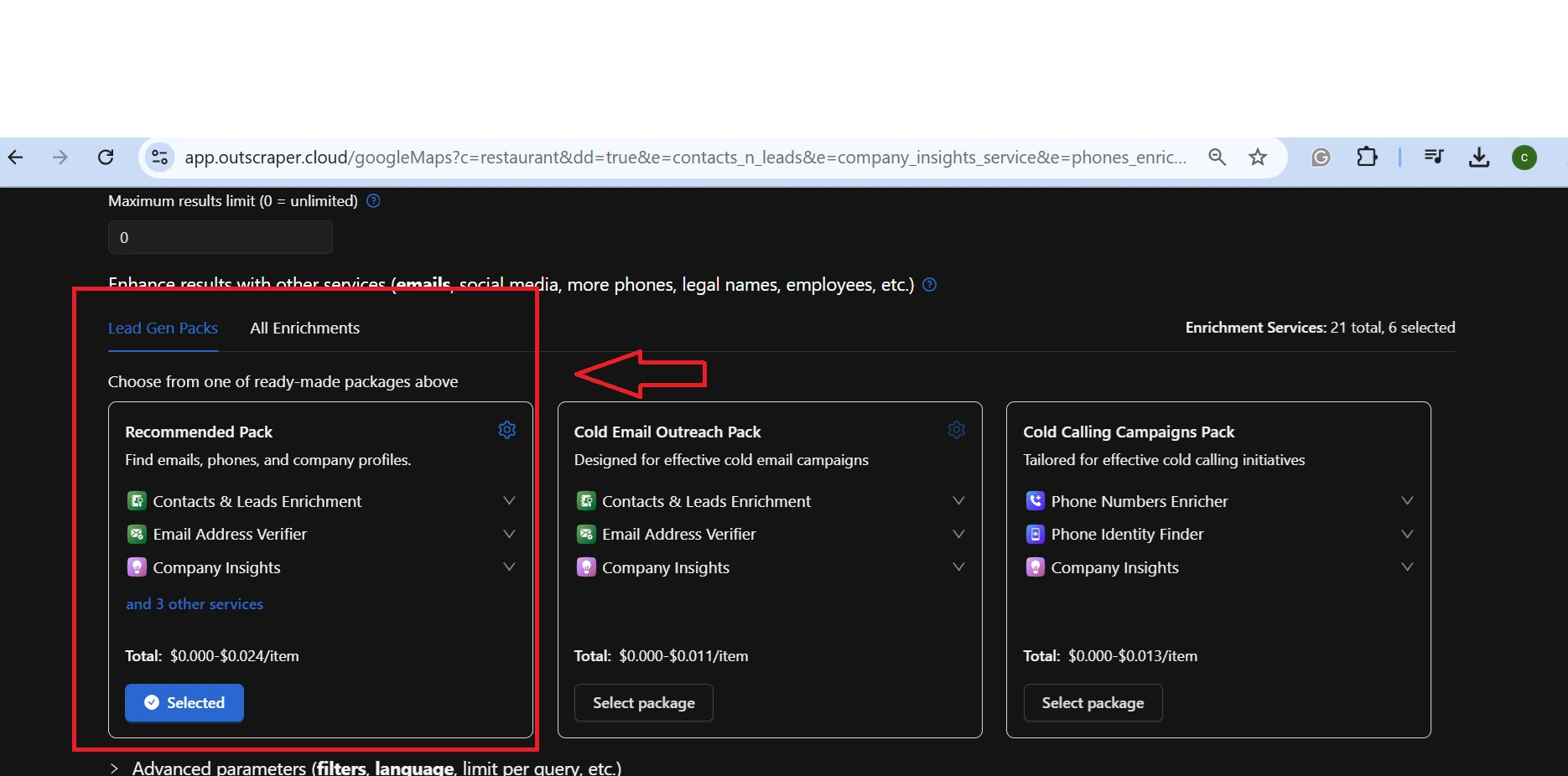Screen dimensions: 1568x776
Task: Open the 'and 3 other services' link
Action: click(x=195, y=604)
